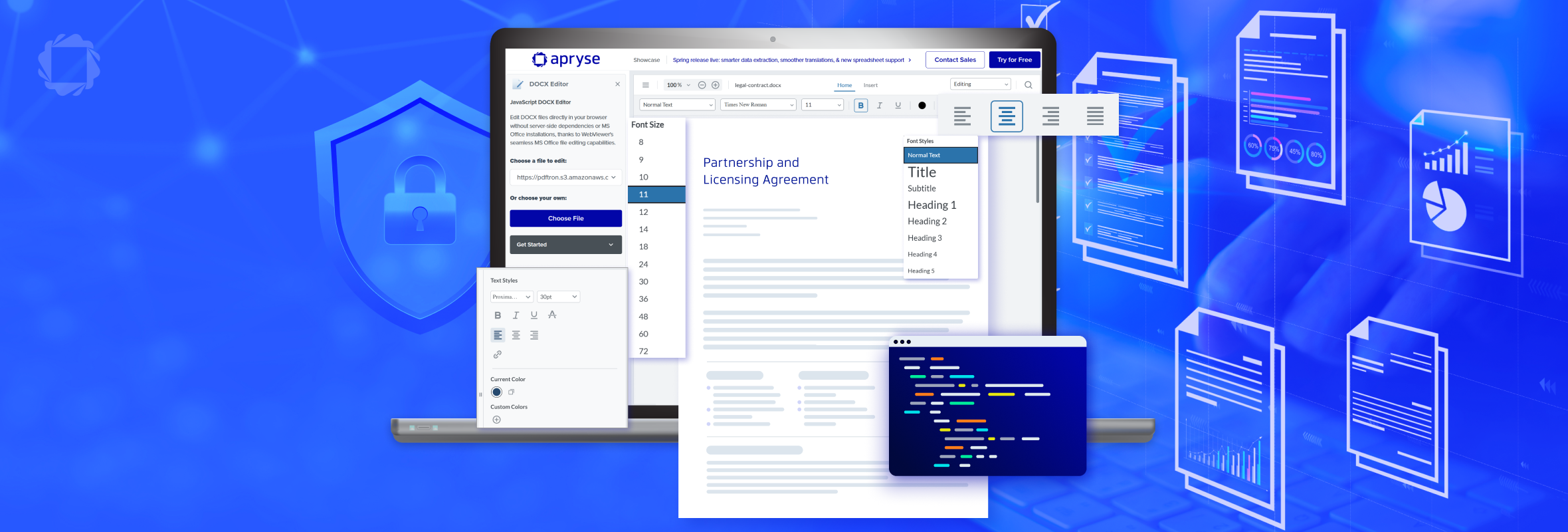Open the Times New Roman font dropdown

[x=758, y=104]
